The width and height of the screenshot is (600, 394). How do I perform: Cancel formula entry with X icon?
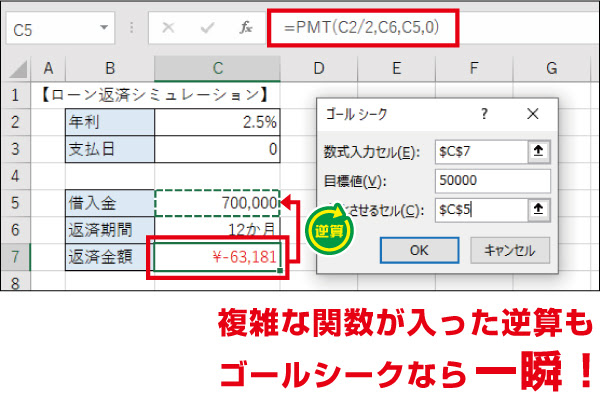168,28
